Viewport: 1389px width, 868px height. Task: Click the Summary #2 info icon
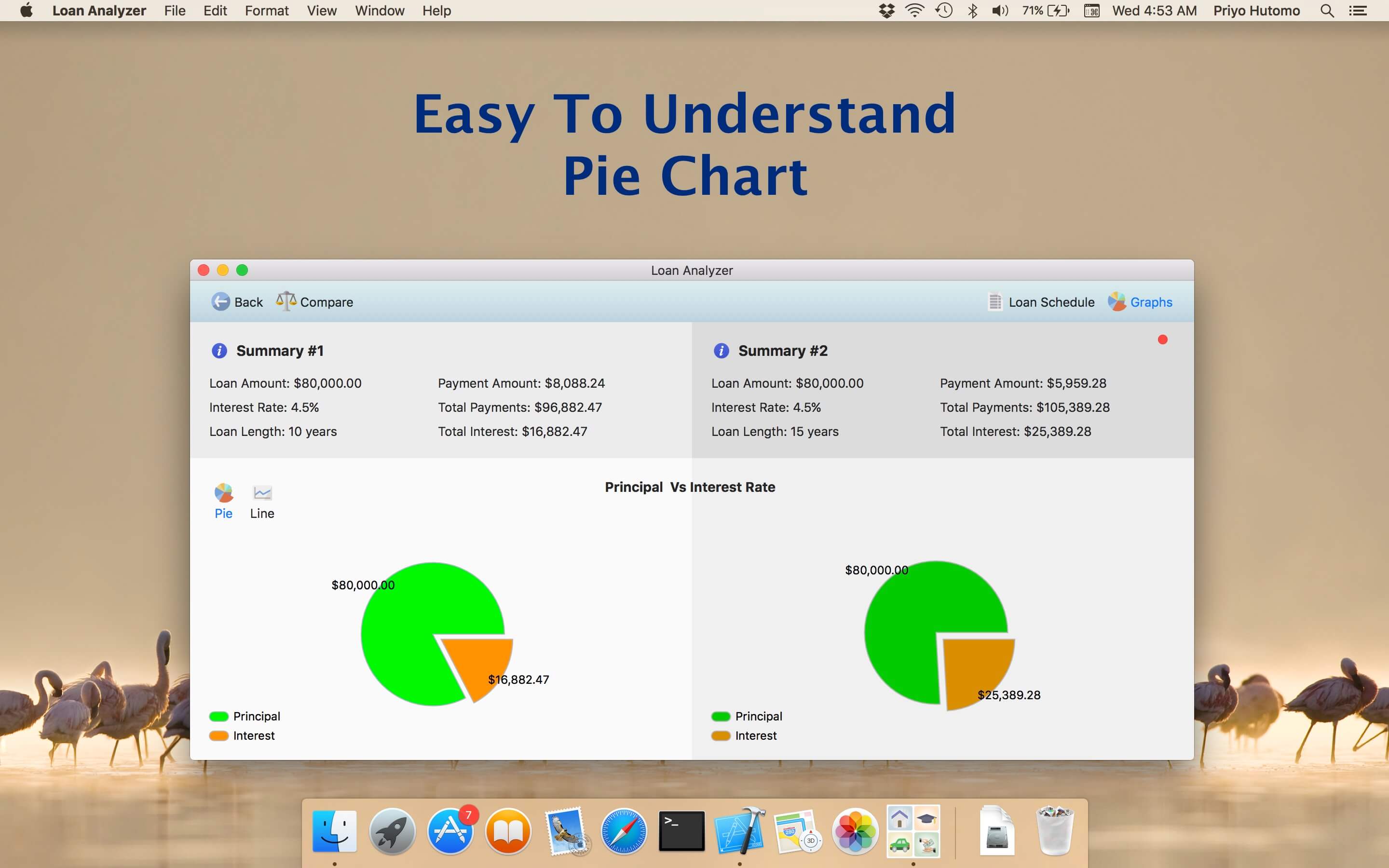click(x=721, y=351)
